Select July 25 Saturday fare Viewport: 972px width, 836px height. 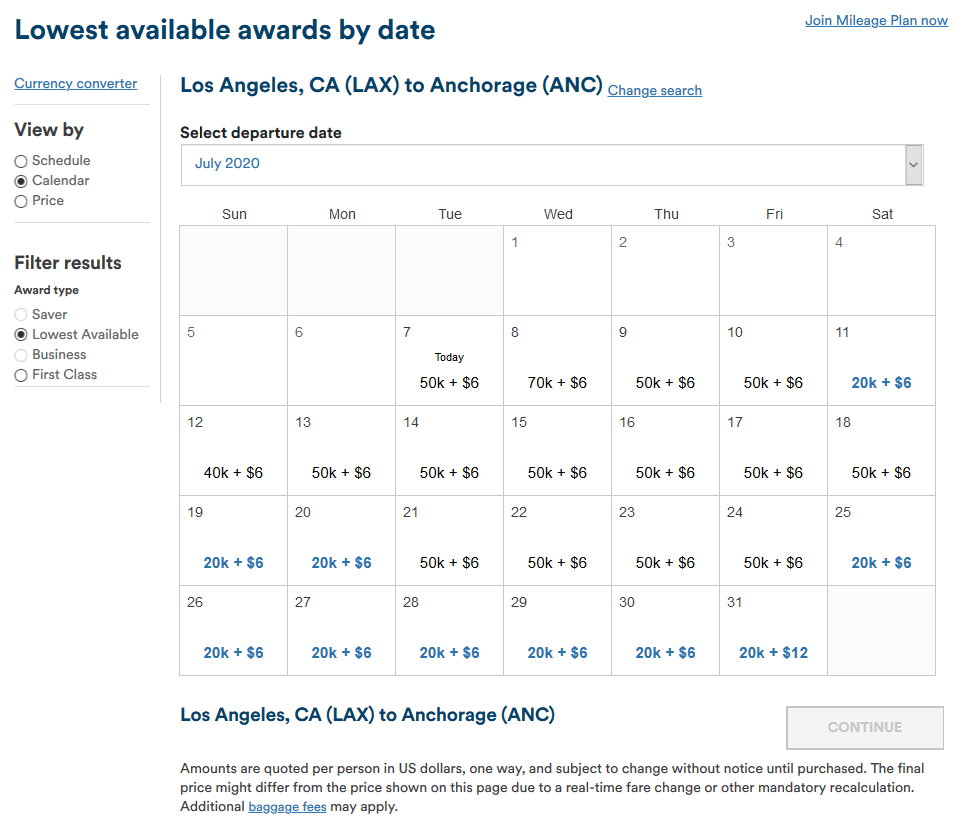point(881,563)
